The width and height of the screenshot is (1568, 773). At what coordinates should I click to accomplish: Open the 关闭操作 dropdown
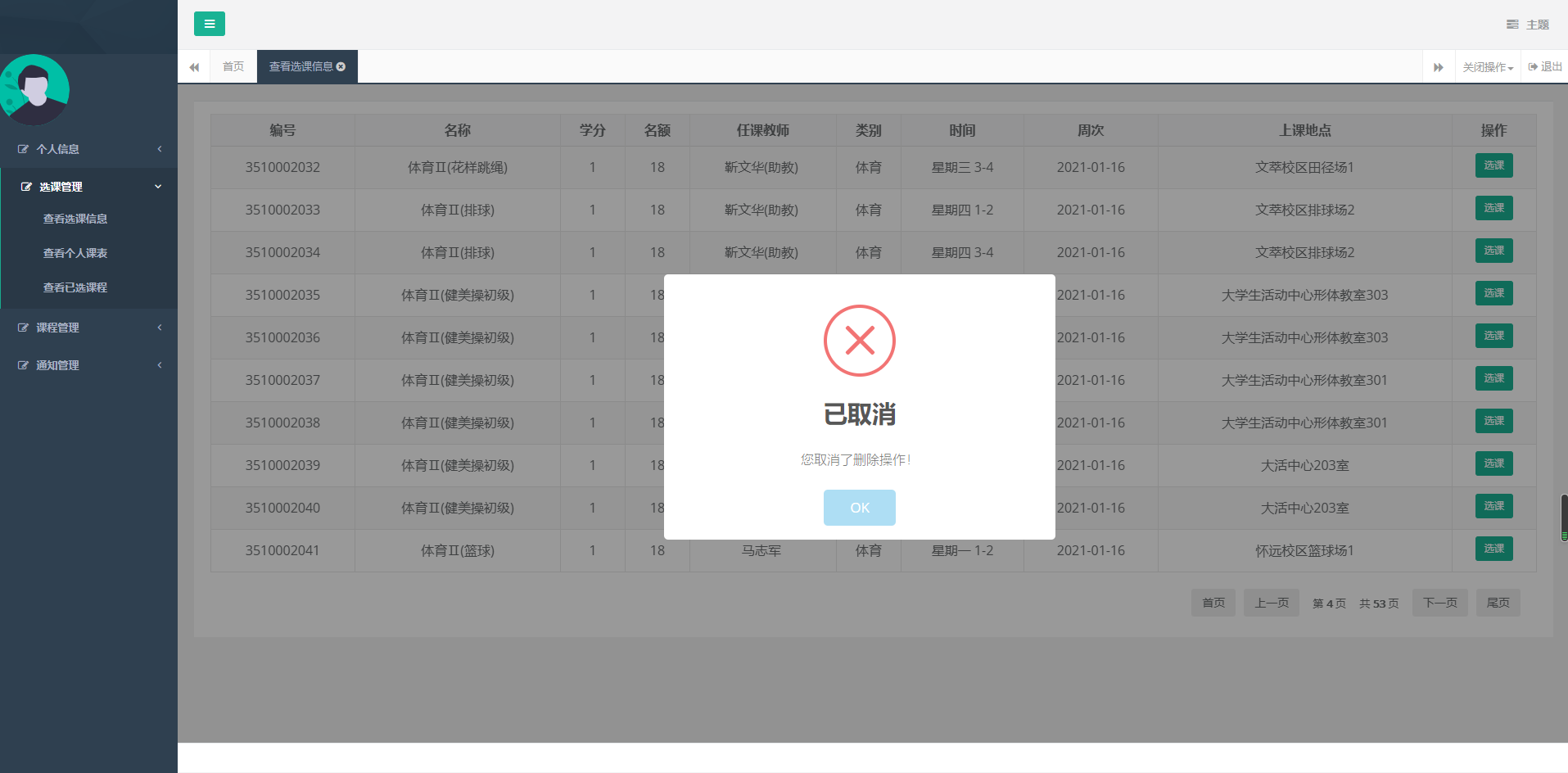click(1486, 66)
